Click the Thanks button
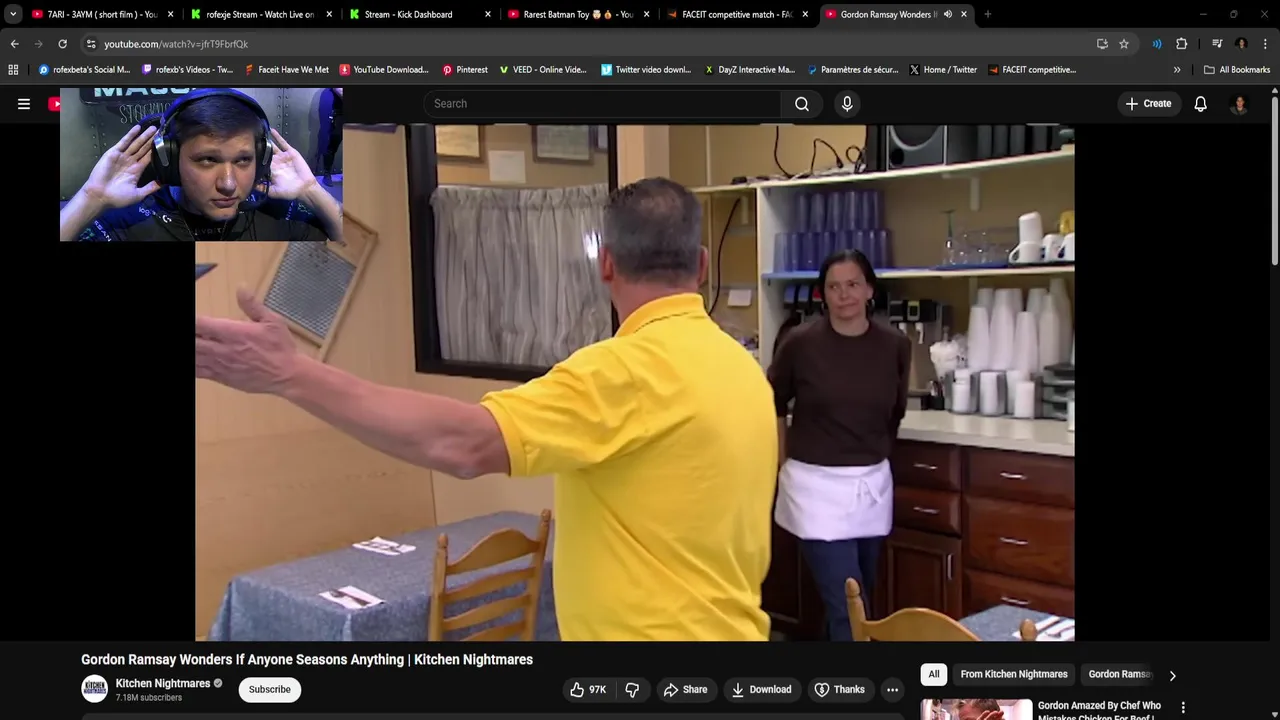The width and height of the screenshot is (1280, 720). [839, 689]
